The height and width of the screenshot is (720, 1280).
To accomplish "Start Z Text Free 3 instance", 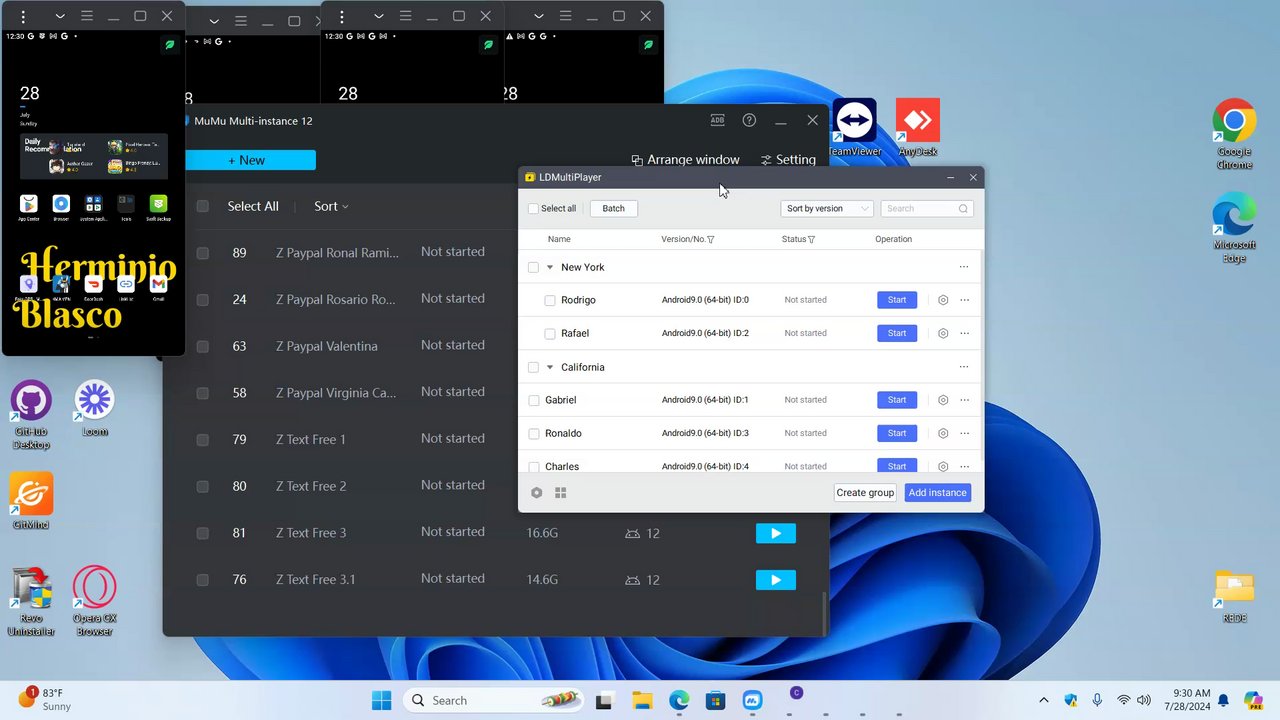I will click(776, 533).
